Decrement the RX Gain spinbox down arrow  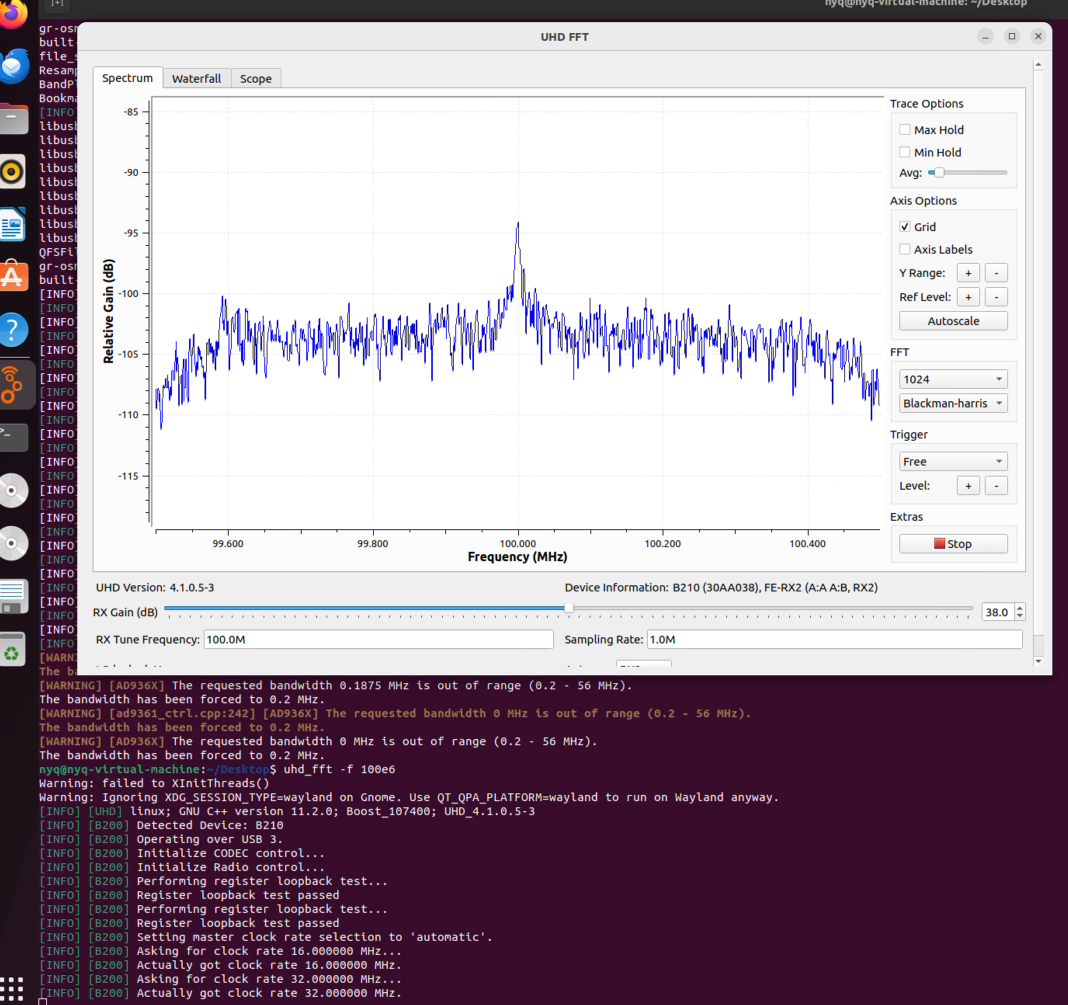(1020, 616)
